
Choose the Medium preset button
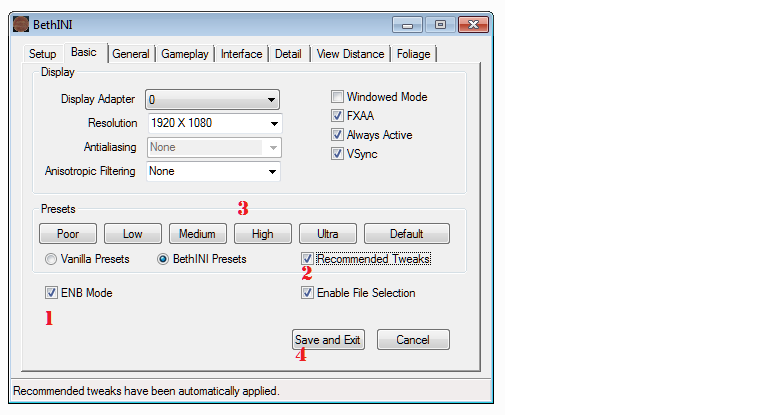tap(197, 234)
